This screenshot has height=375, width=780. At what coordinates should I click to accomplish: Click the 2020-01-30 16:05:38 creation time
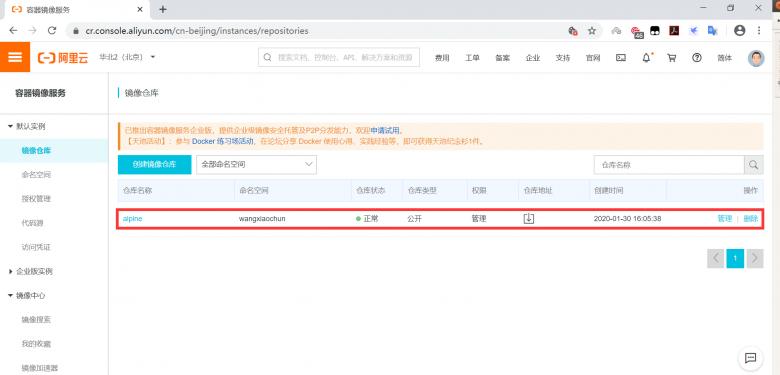click(x=627, y=218)
